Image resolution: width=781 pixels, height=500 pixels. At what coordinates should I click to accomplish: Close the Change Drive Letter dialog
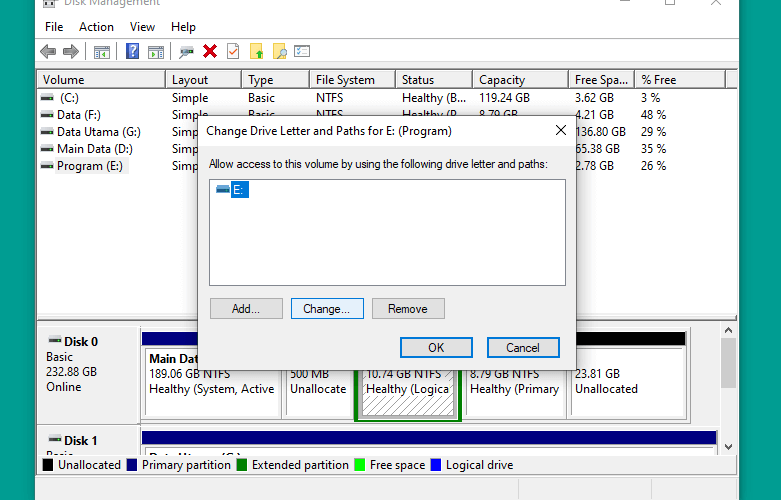point(560,130)
